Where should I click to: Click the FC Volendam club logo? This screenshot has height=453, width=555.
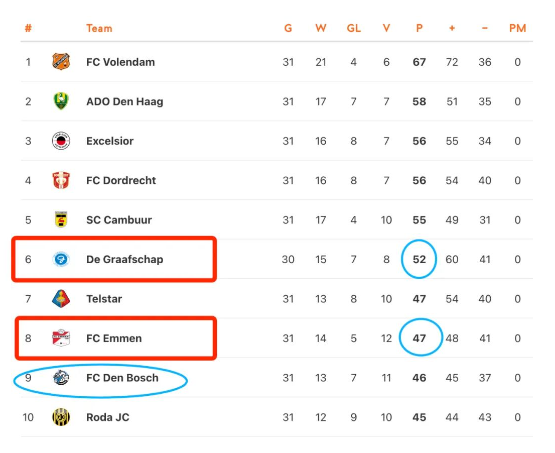tap(61, 62)
